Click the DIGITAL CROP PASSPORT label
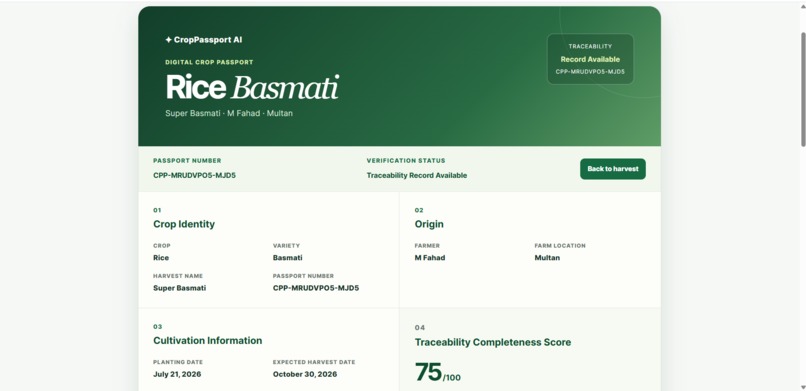Image resolution: width=806 pixels, height=391 pixels. click(x=209, y=62)
